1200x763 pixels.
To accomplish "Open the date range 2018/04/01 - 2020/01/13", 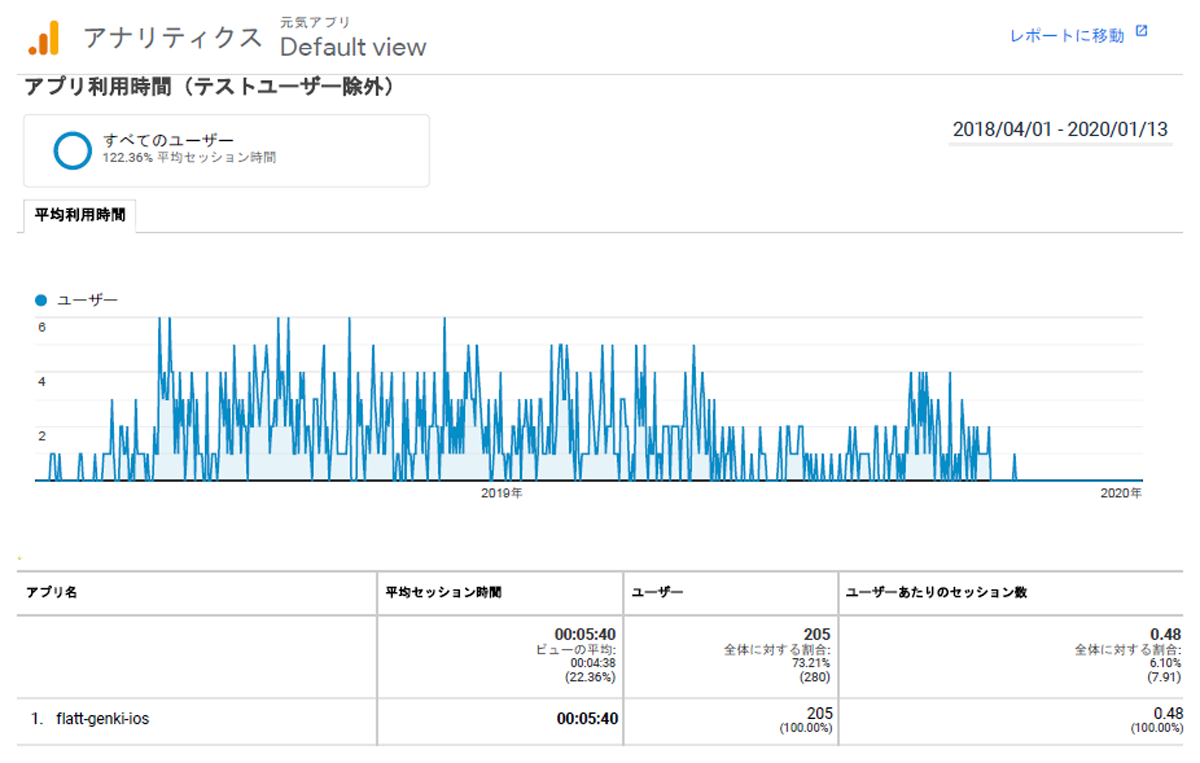I will (x=1060, y=130).
